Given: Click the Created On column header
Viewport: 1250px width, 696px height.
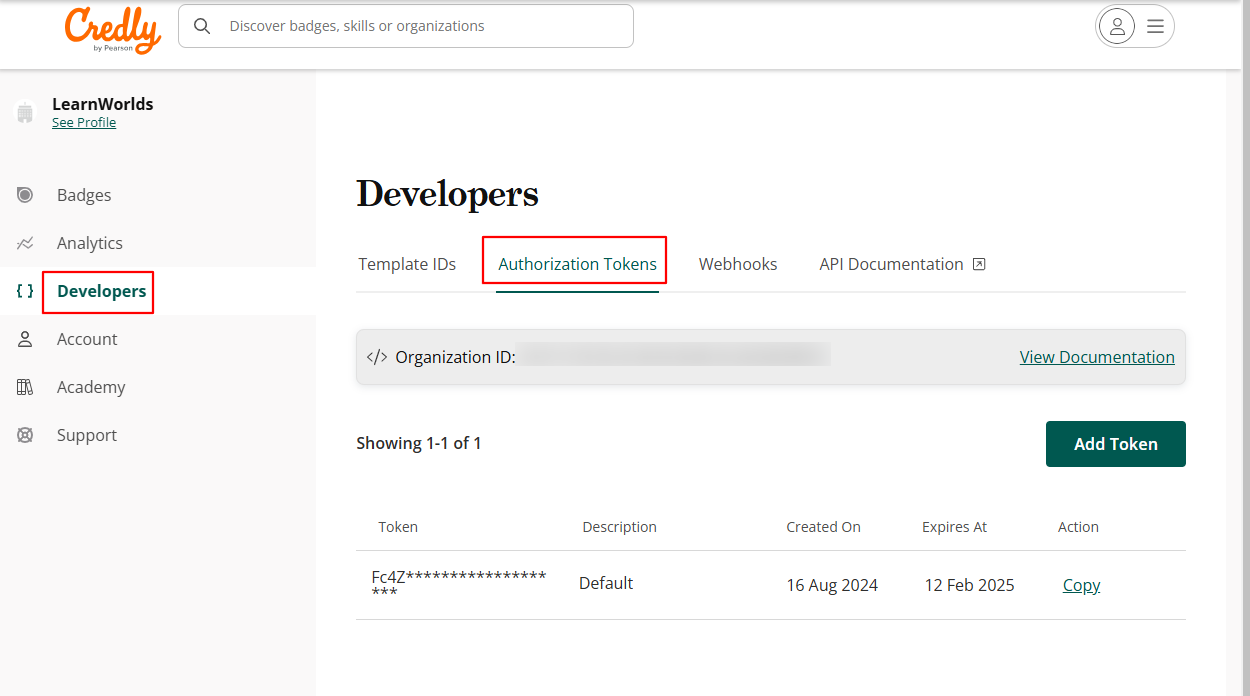Looking at the screenshot, I should point(823,527).
